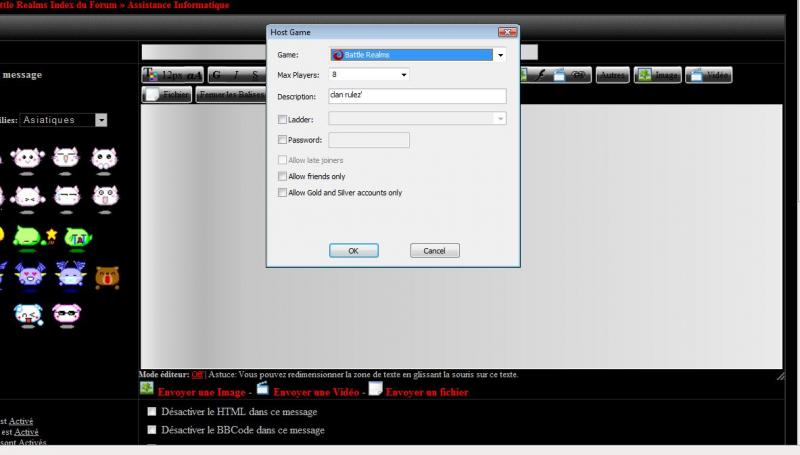Image resolution: width=800 pixels, height=455 pixels.
Task: Apply bold with the G button
Action: [216, 75]
